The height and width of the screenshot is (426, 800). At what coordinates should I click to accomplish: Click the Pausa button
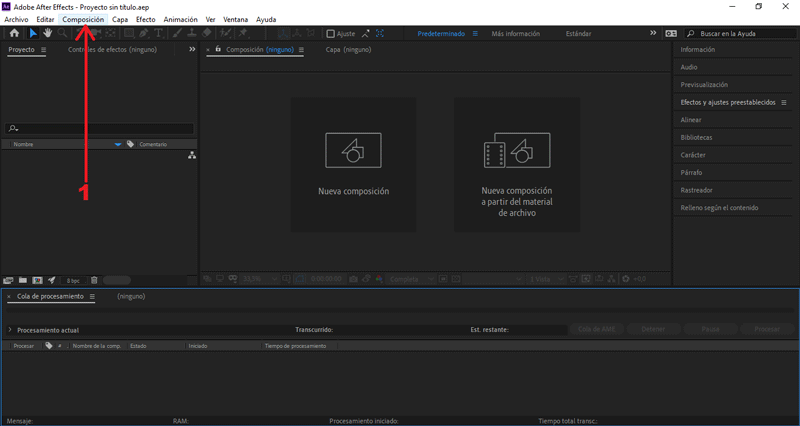point(710,329)
